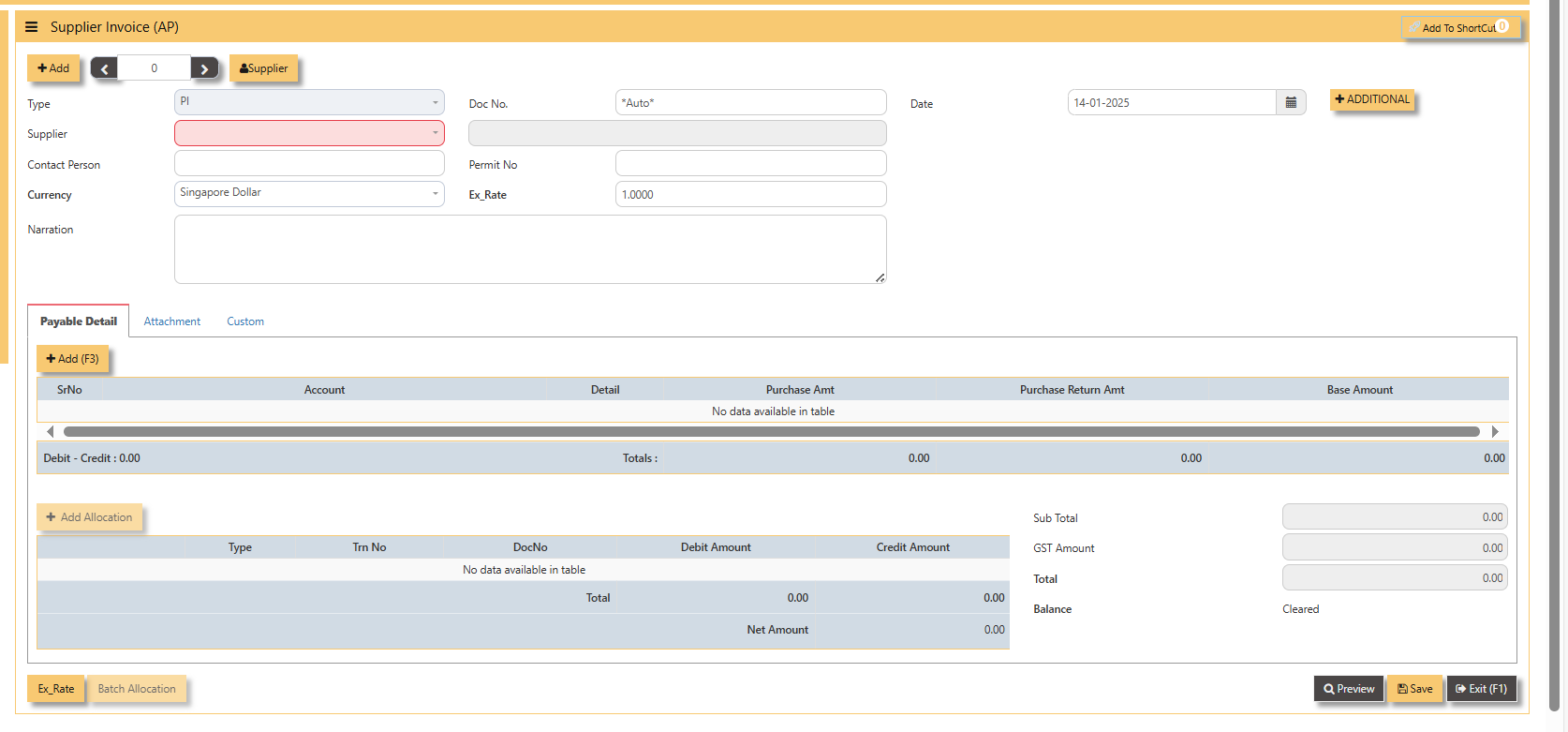Click Add To ShortCut button
The width and height of the screenshot is (1568, 732).
[x=1459, y=28]
